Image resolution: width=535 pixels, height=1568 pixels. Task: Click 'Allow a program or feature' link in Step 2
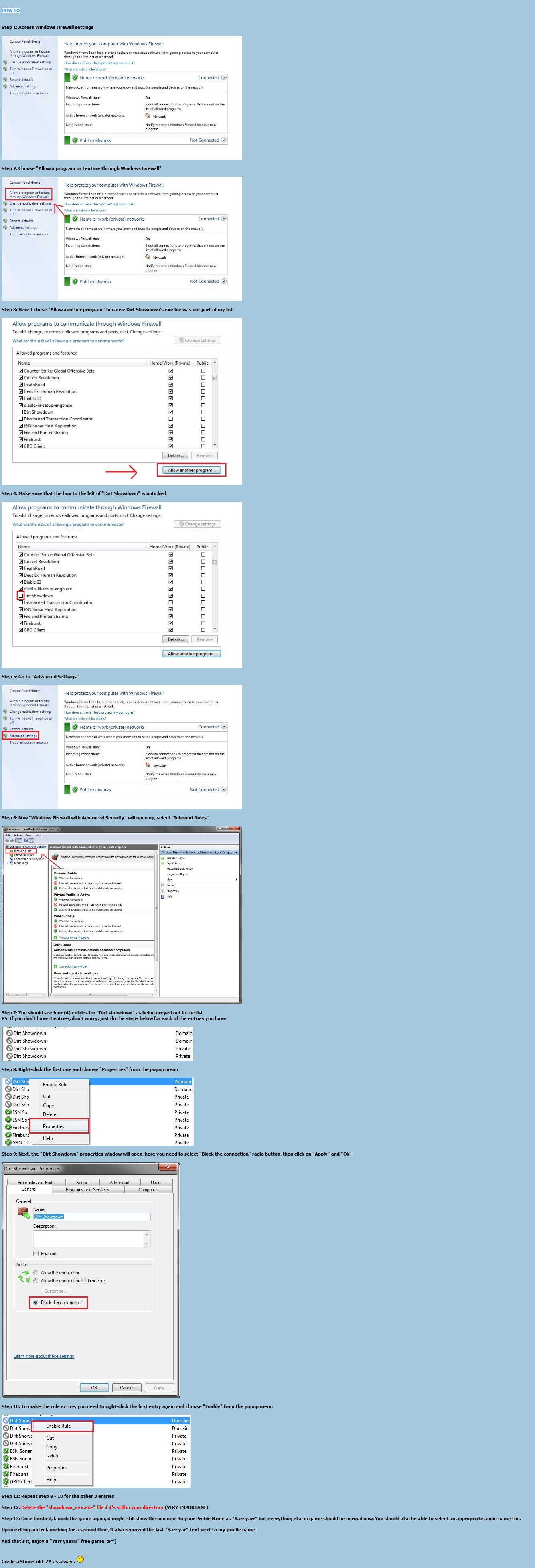point(29,195)
